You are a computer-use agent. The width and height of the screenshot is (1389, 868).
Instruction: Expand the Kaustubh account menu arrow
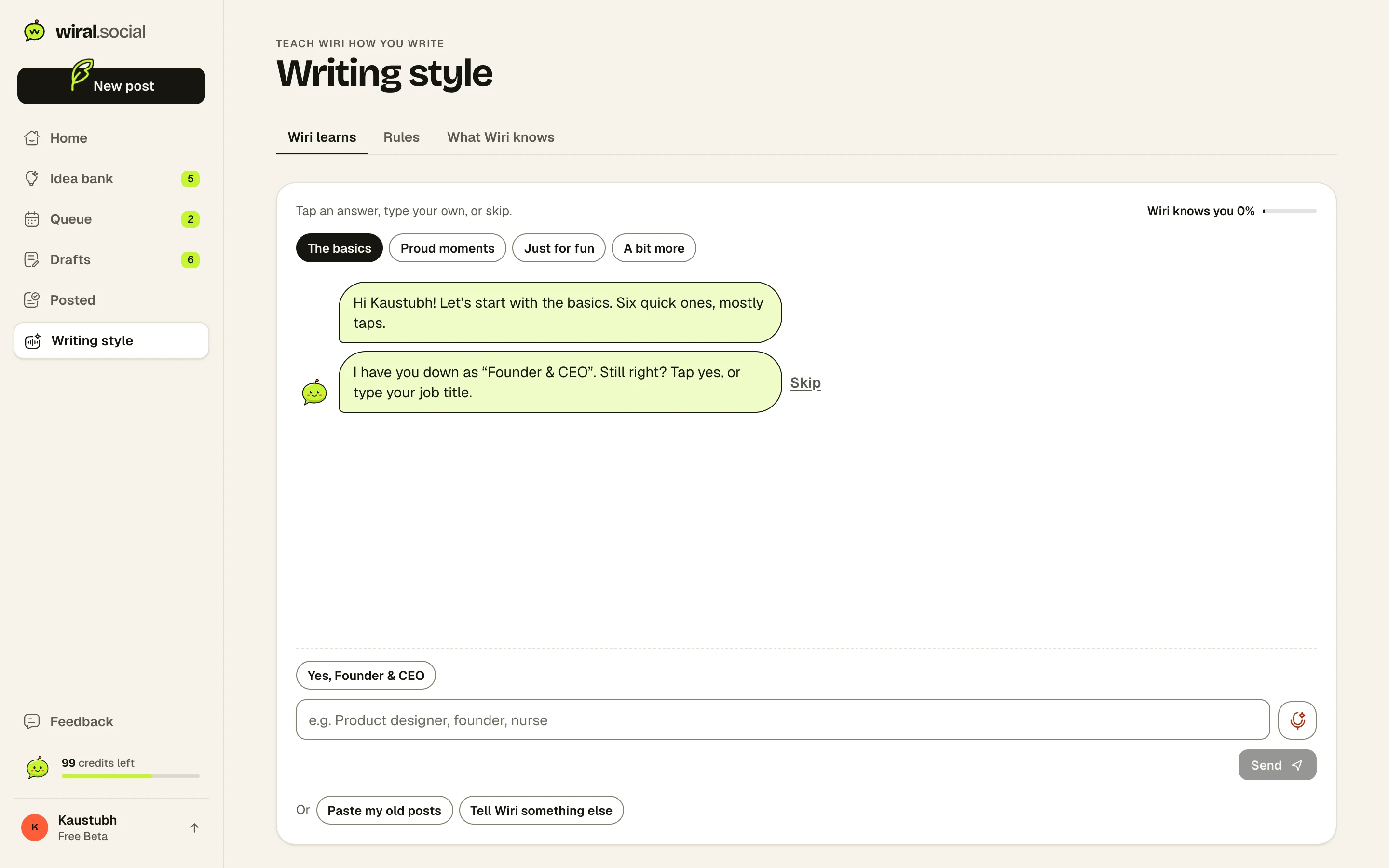[194, 828]
